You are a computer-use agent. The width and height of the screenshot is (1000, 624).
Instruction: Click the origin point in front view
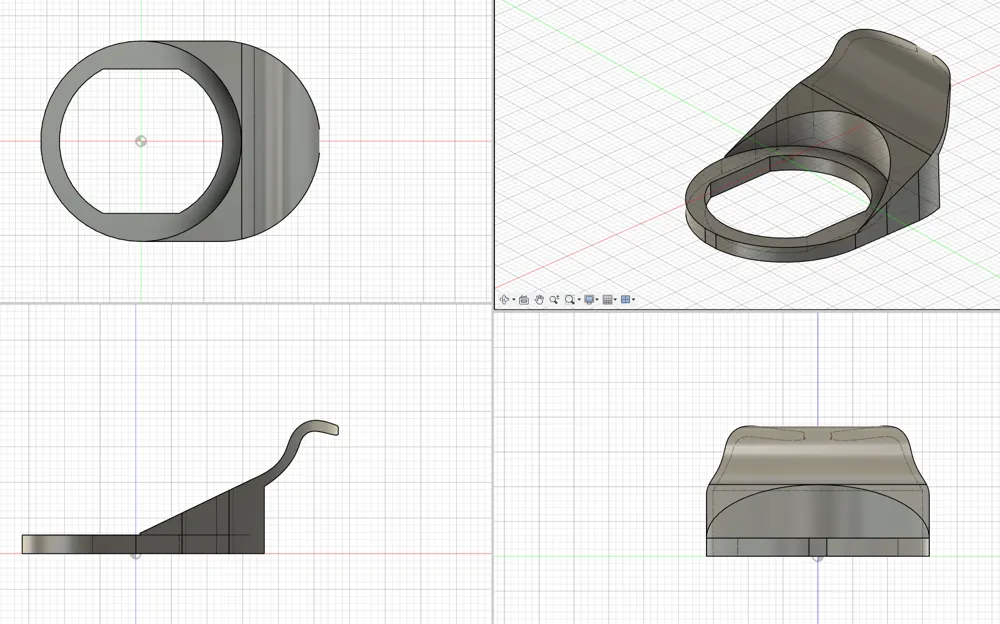(x=818, y=556)
